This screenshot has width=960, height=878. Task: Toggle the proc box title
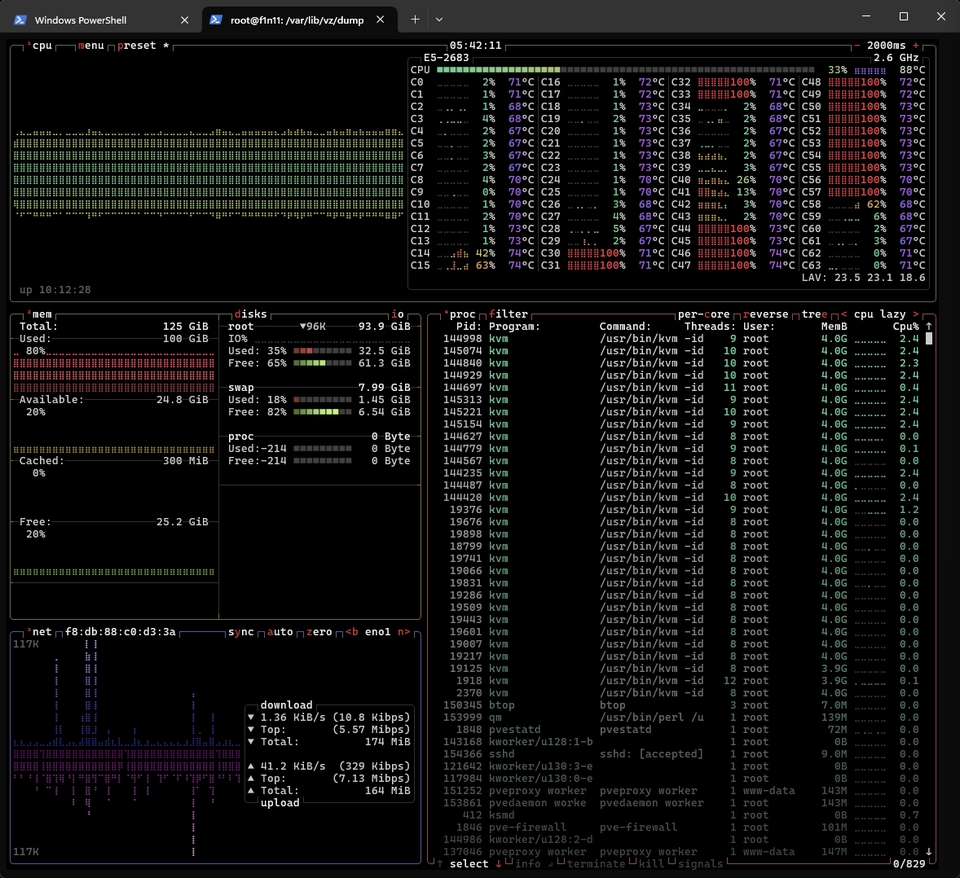click(x=462, y=315)
